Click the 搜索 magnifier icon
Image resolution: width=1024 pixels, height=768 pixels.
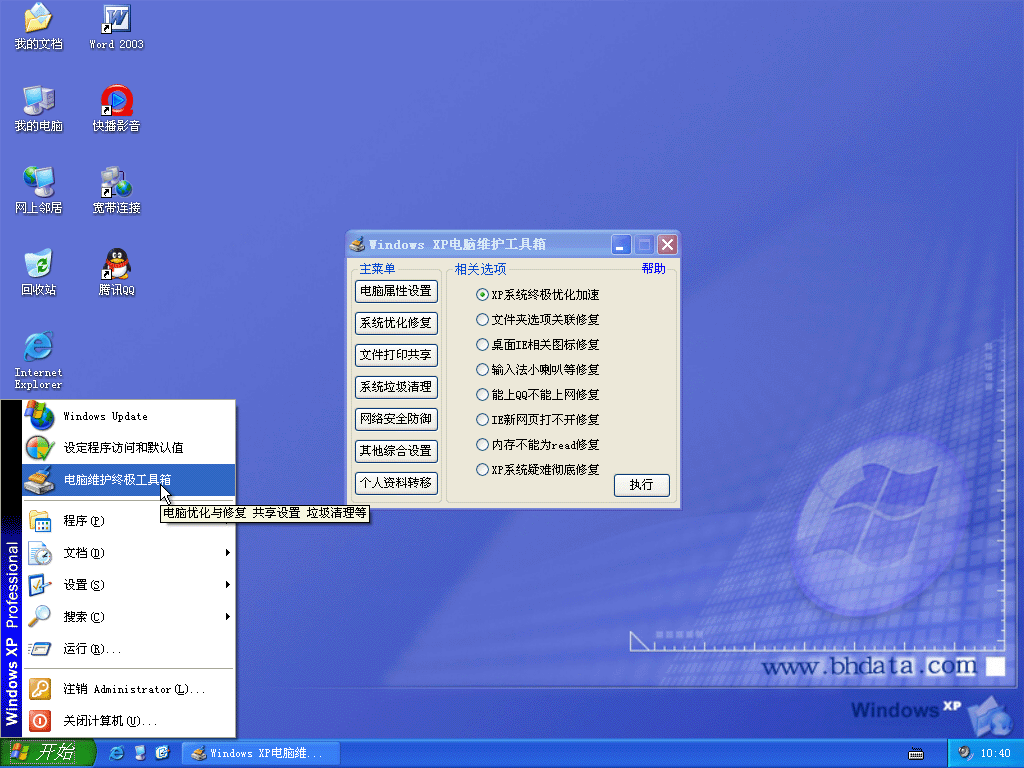40,616
